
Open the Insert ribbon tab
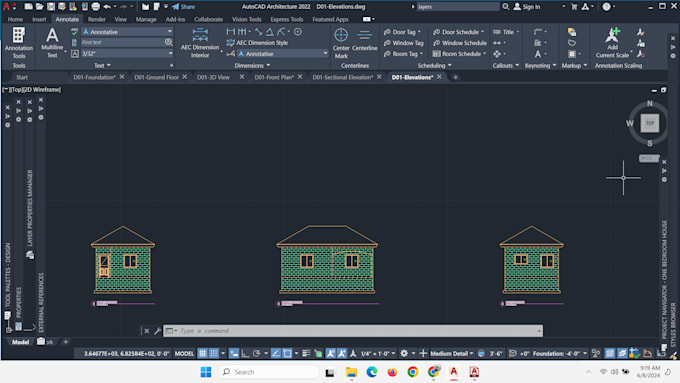coord(39,19)
